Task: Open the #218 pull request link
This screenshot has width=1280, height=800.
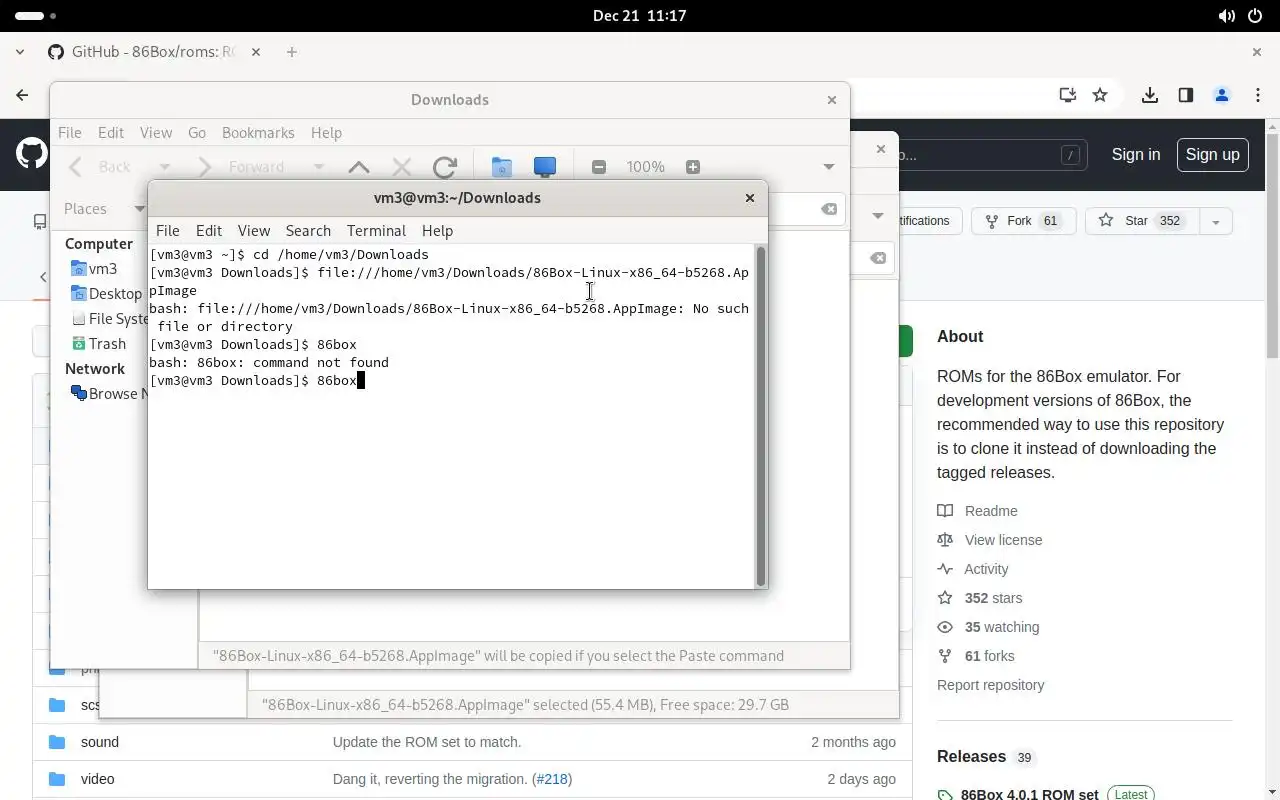Action: click(x=552, y=779)
